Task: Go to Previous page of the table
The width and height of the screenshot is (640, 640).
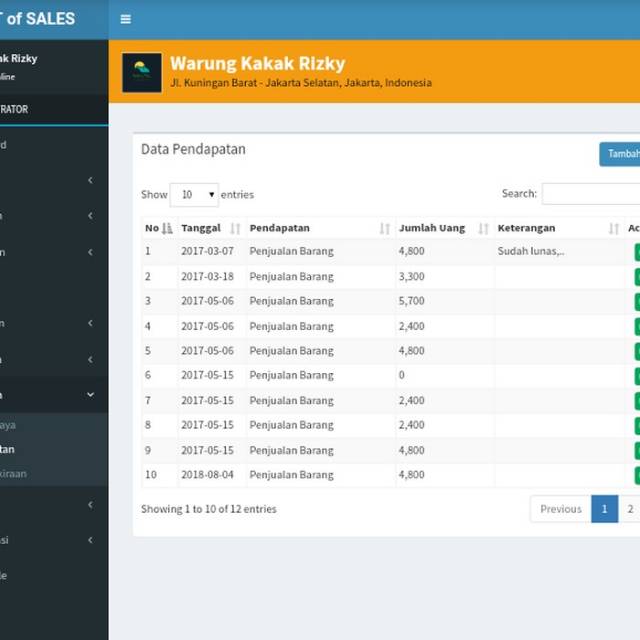Action: point(560,509)
